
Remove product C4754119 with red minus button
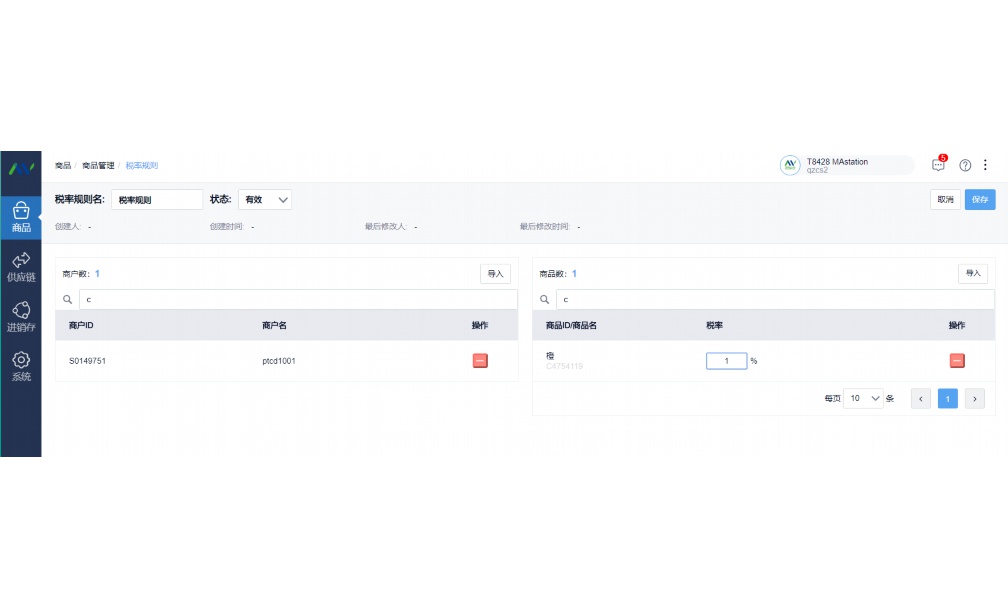coord(957,361)
